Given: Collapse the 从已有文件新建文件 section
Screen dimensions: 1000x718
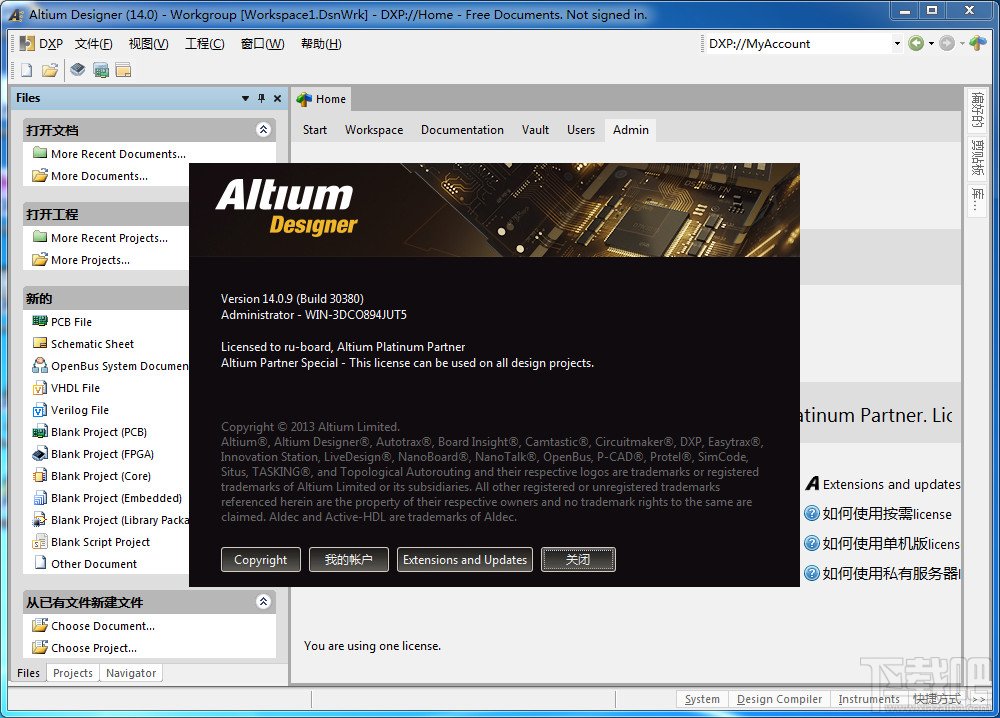Looking at the screenshot, I should pyautogui.click(x=263, y=601).
